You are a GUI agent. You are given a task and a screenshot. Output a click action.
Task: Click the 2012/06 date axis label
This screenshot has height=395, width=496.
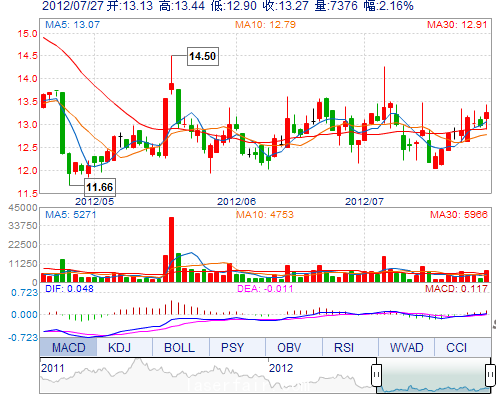[236, 201]
